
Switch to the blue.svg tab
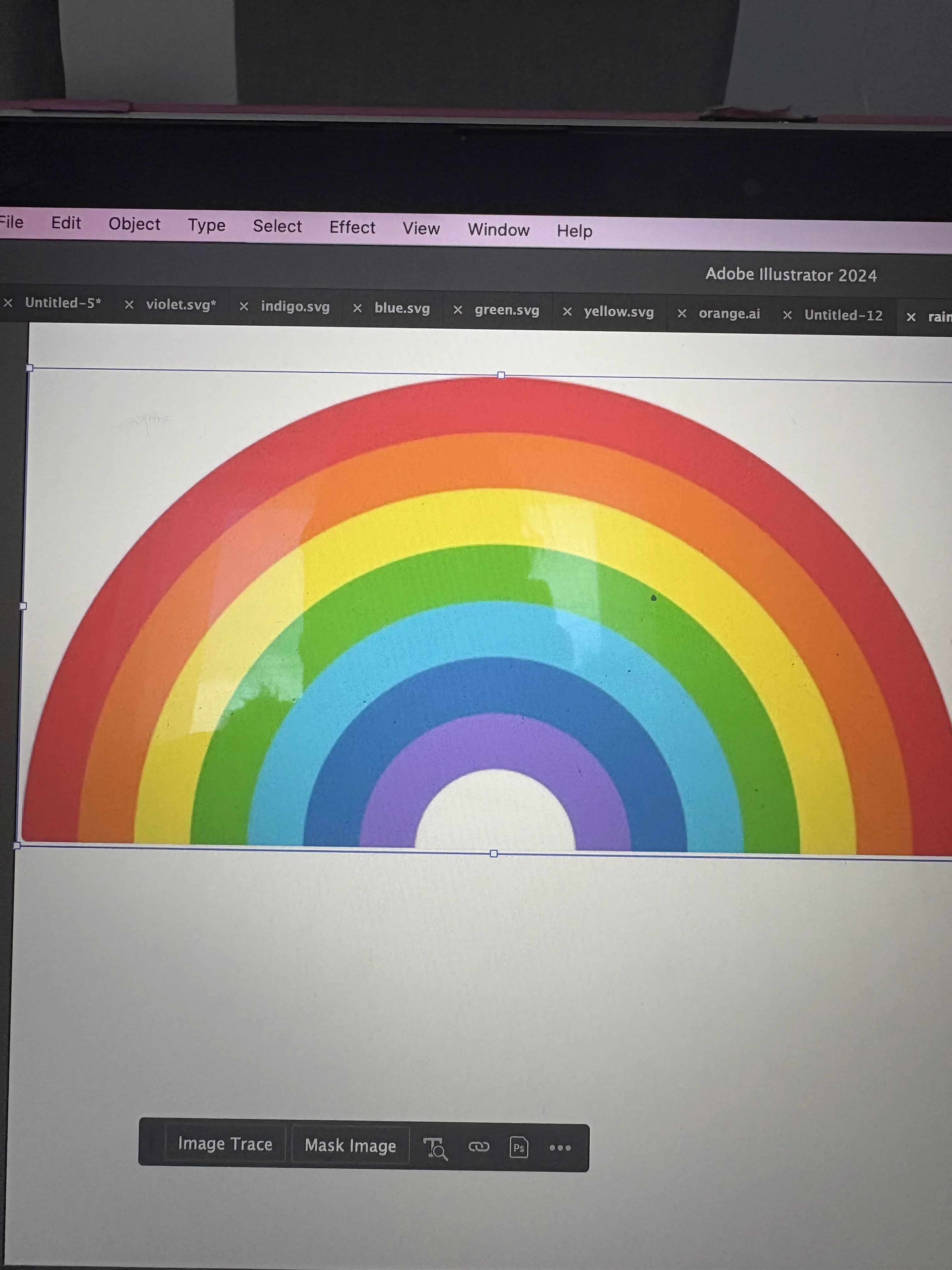point(402,308)
